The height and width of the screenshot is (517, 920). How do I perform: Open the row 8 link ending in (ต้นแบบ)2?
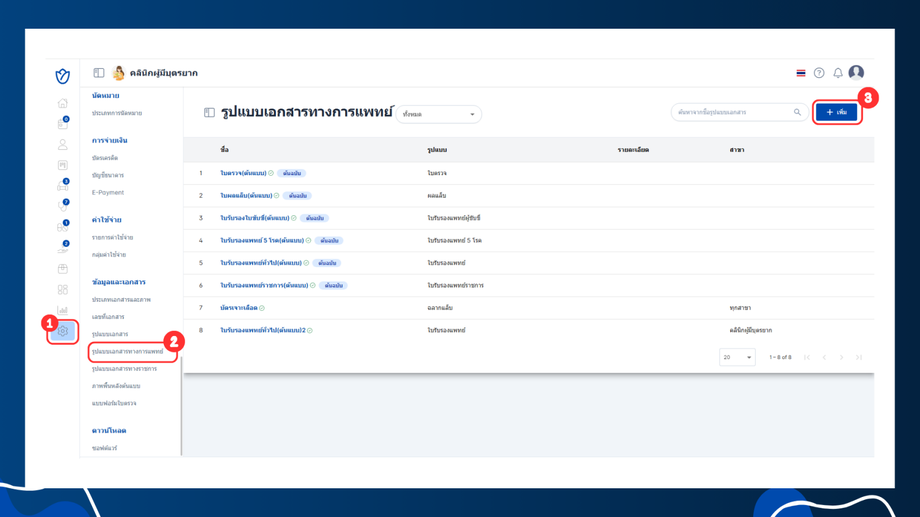(x=263, y=330)
